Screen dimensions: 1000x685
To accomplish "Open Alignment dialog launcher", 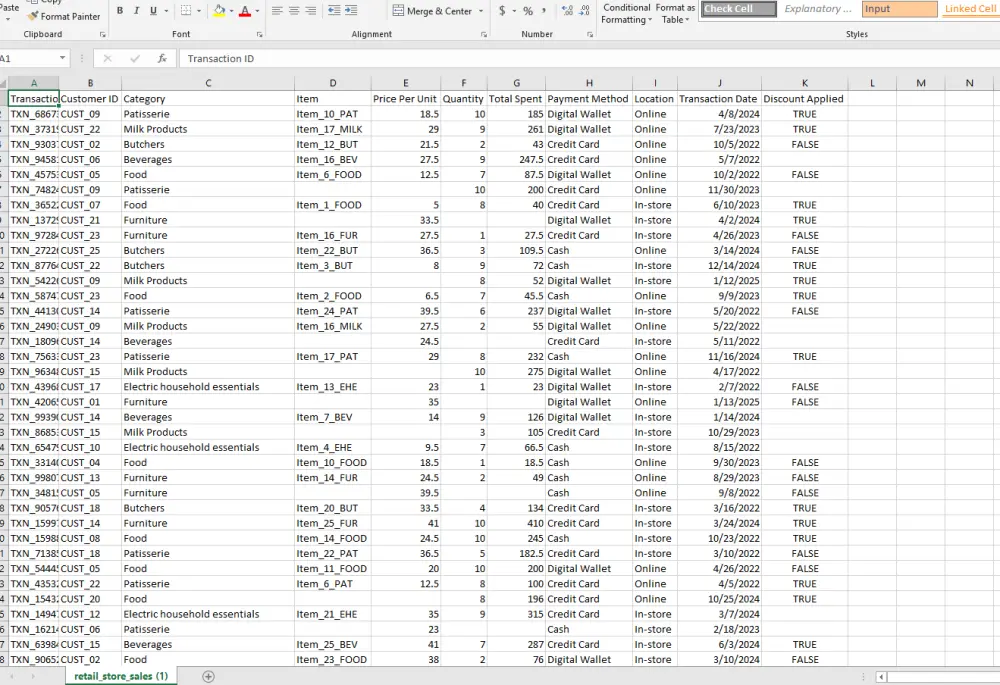I will [483, 34].
